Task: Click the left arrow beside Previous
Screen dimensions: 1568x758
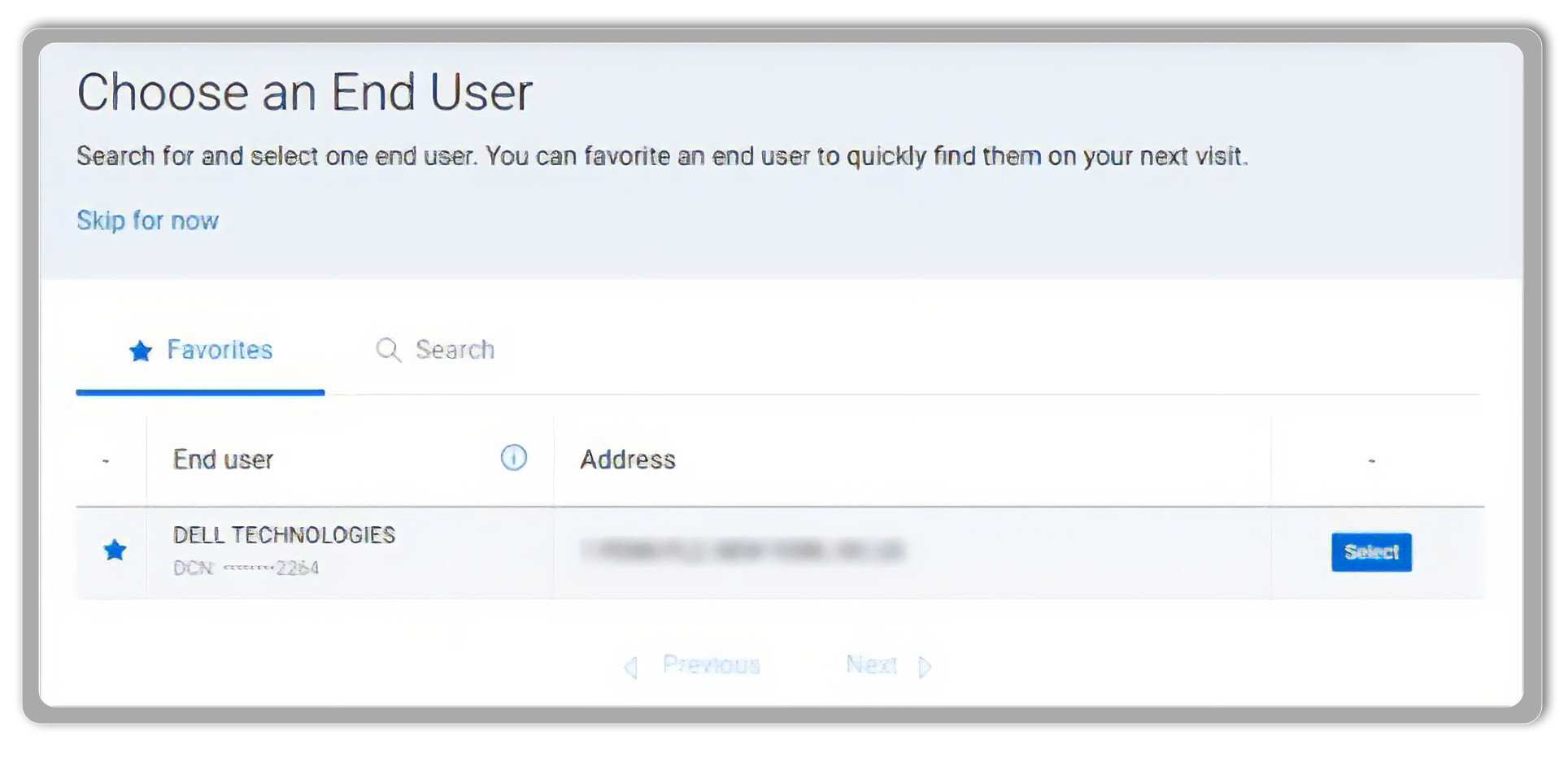Action: click(630, 668)
